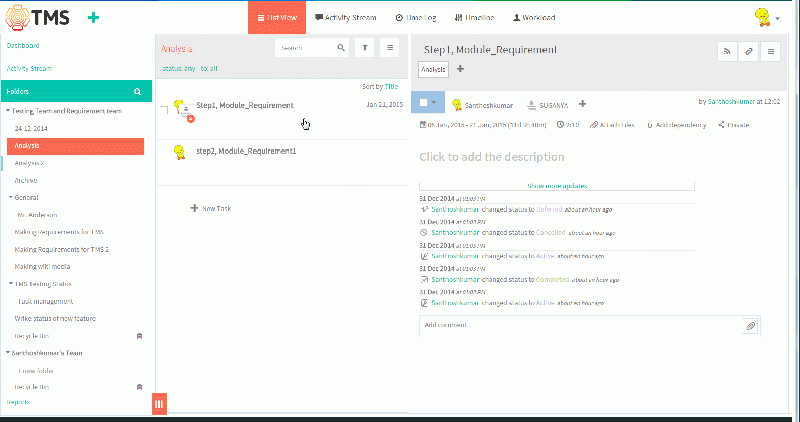Click the Cancelled status link
Image resolution: width=800 pixels, height=422 pixels.
550,233
